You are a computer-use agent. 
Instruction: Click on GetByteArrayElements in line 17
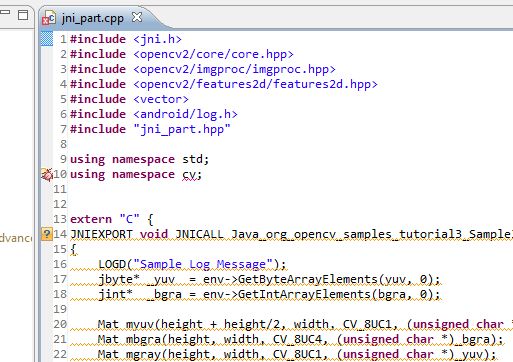point(307,279)
